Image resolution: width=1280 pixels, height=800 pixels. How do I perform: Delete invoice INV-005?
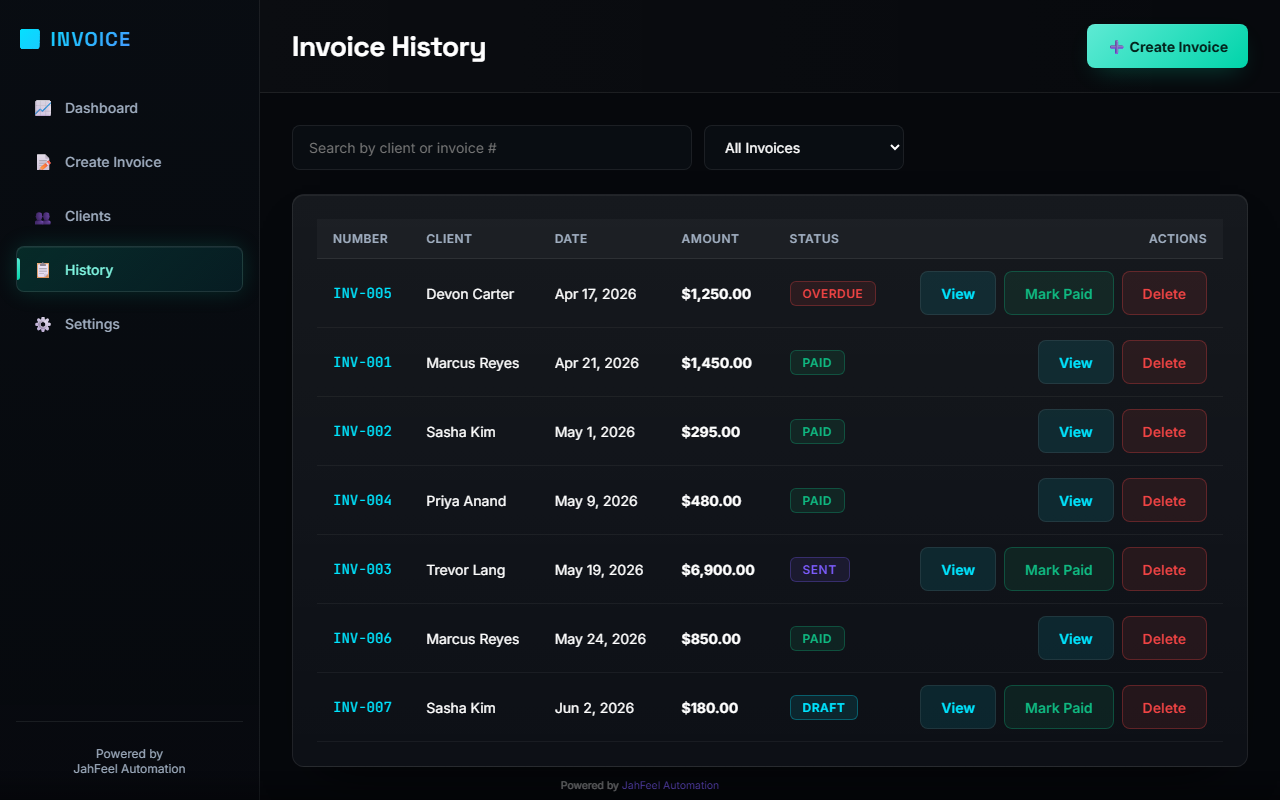pos(1164,293)
